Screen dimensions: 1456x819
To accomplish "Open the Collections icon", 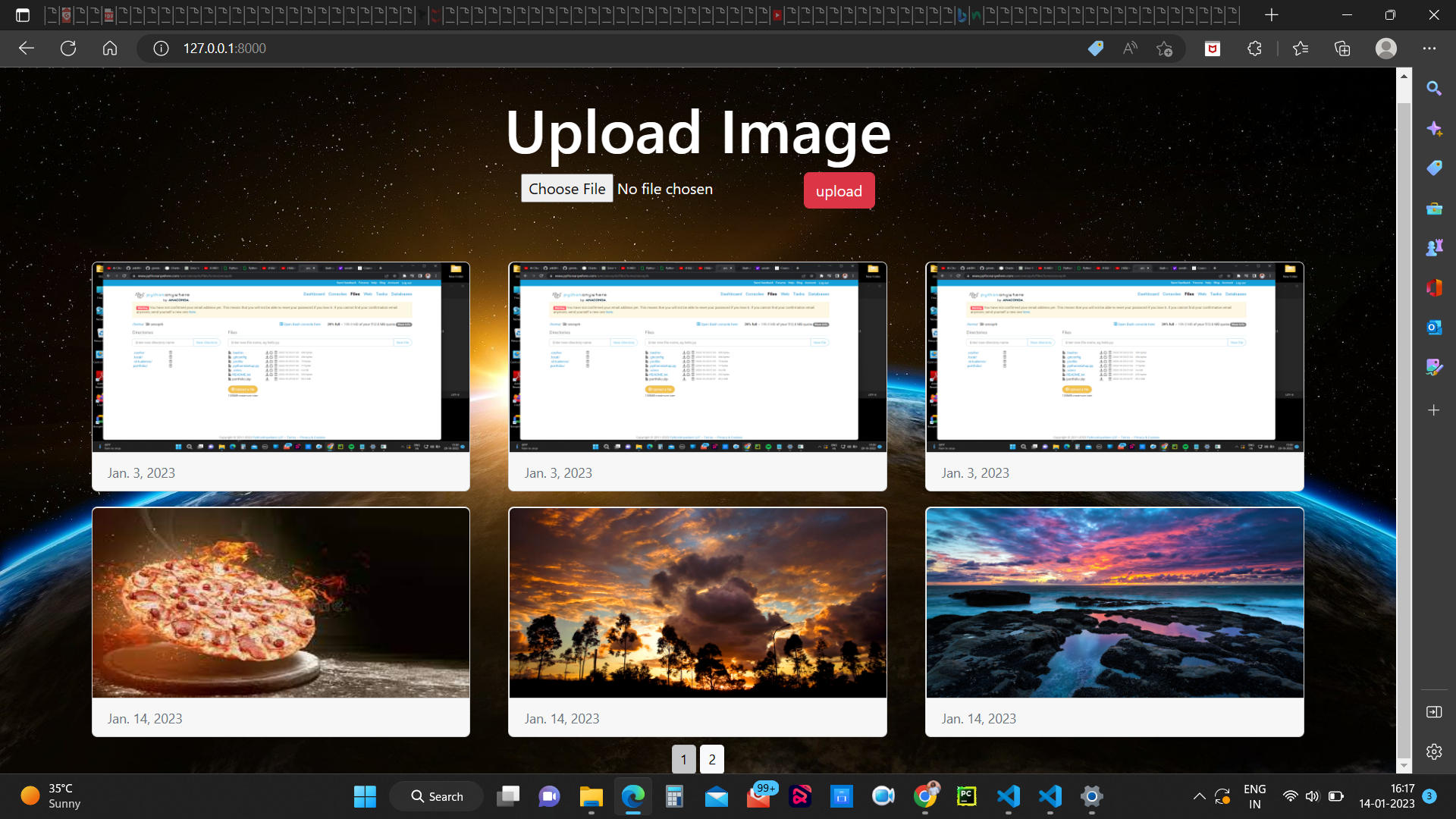I will (1342, 49).
